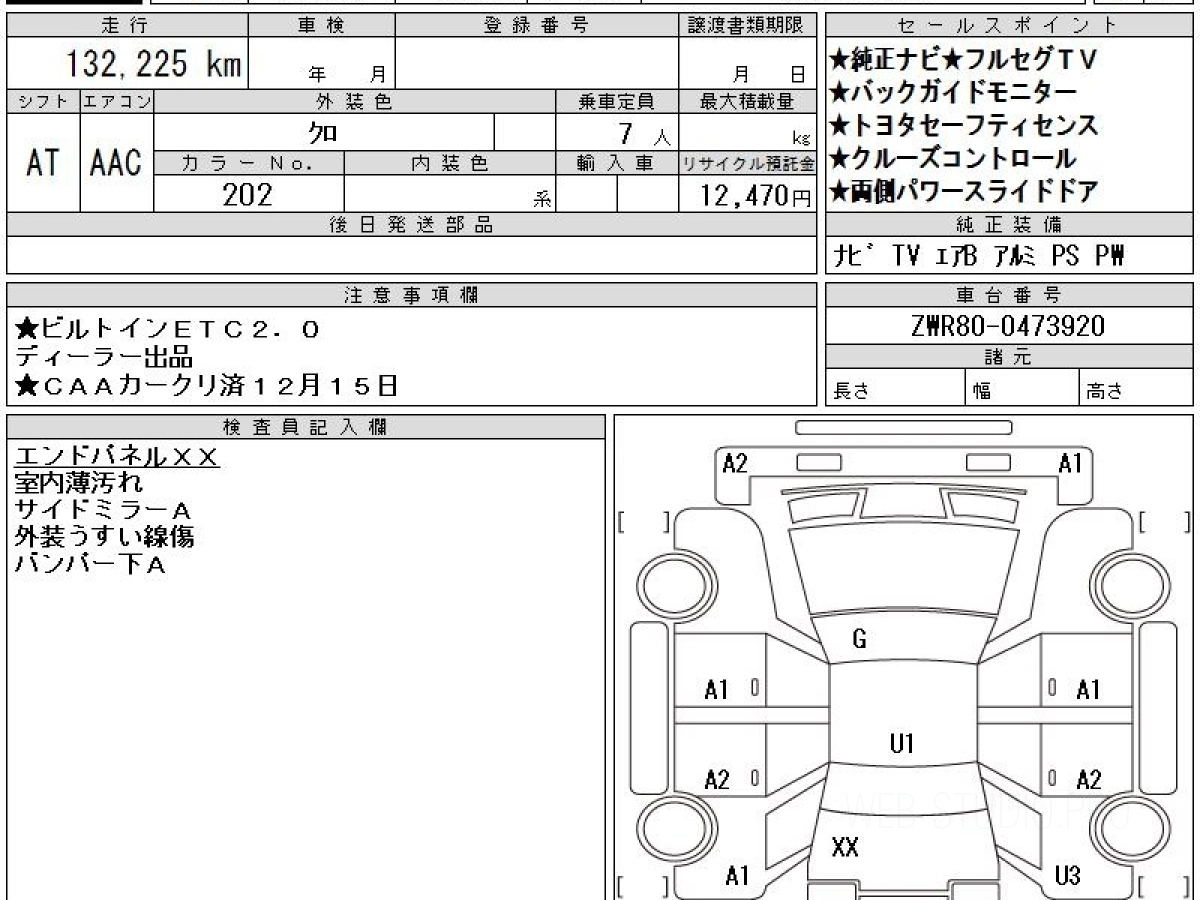Viewport: 1200px width, 900px height.
Task: Click the 車検 column header
Action: 321,26
